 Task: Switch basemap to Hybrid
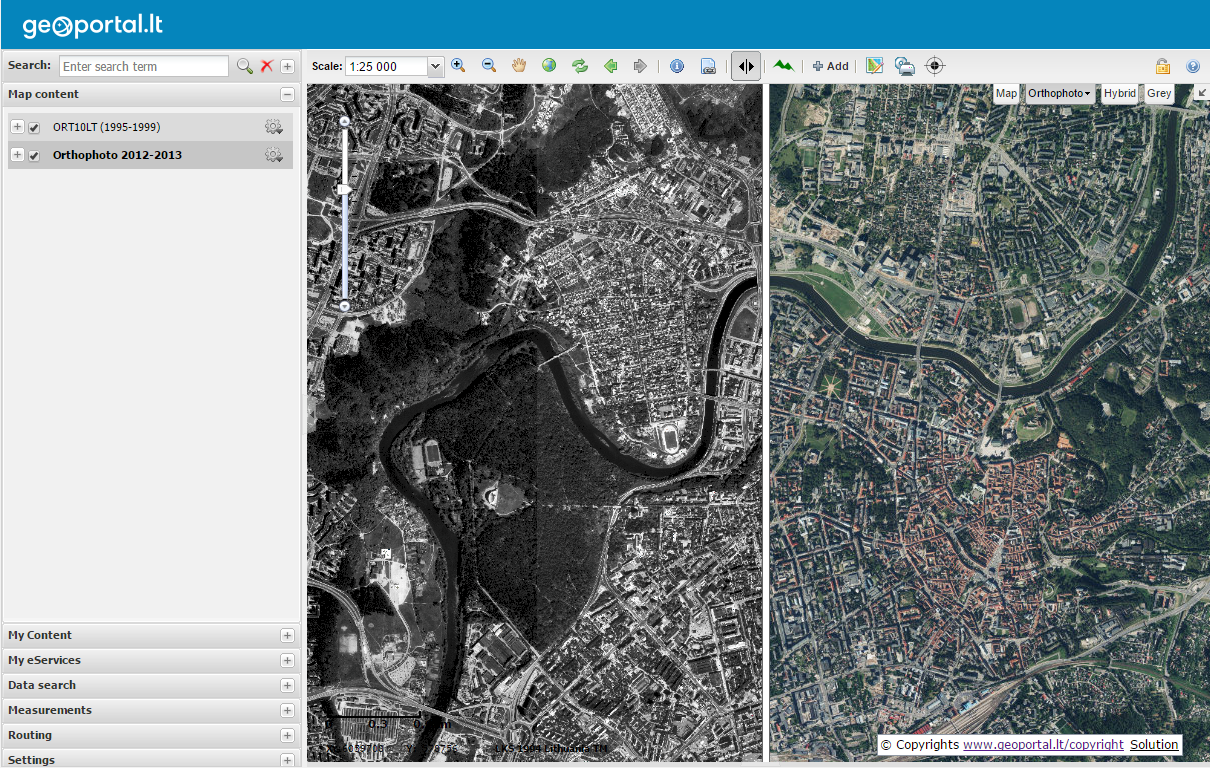tap(1119, 93)
